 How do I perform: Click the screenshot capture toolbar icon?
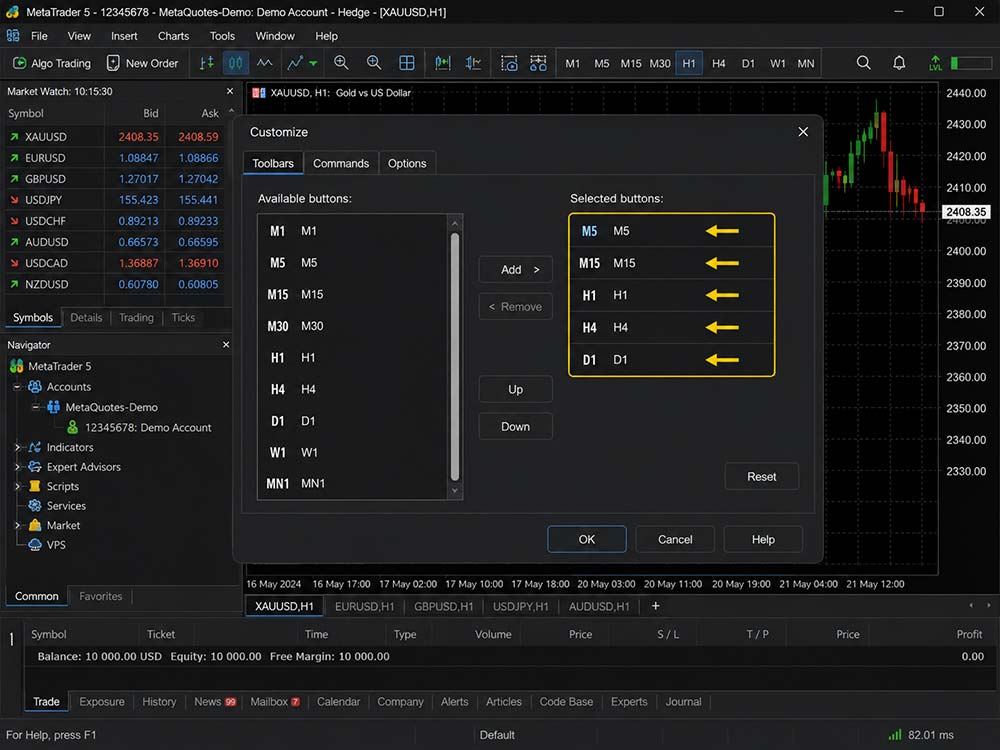pyautogui.click(x=509, y=62)
